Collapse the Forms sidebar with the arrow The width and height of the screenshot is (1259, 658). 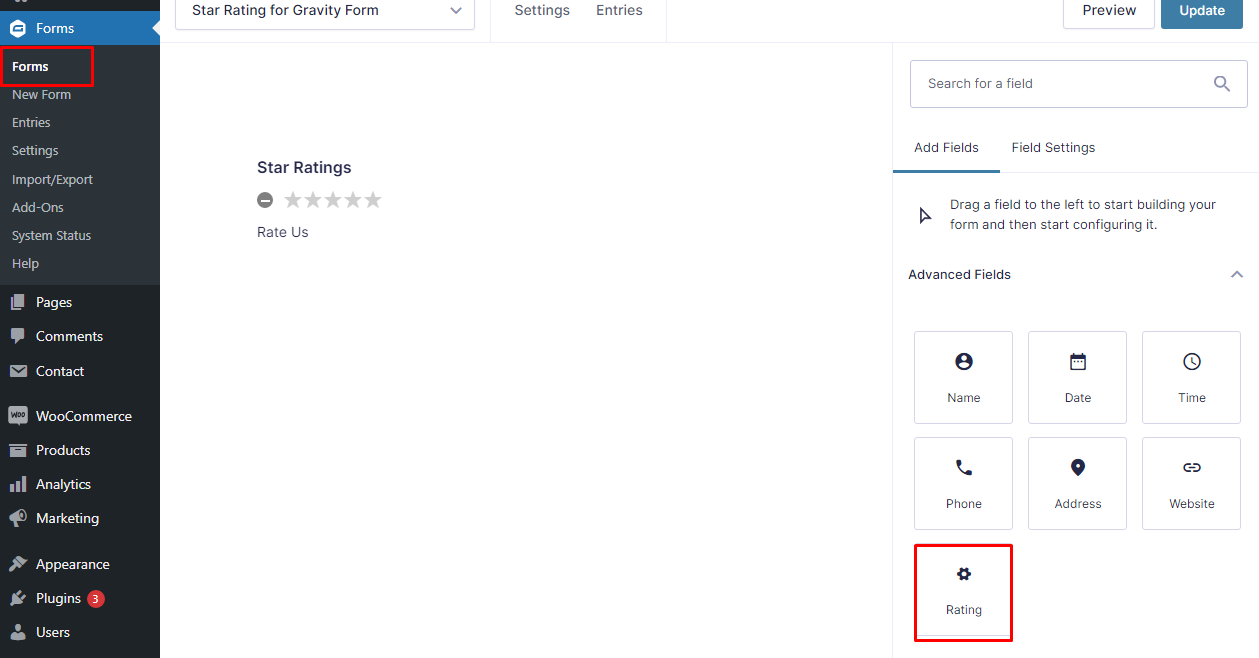(157, 28)
